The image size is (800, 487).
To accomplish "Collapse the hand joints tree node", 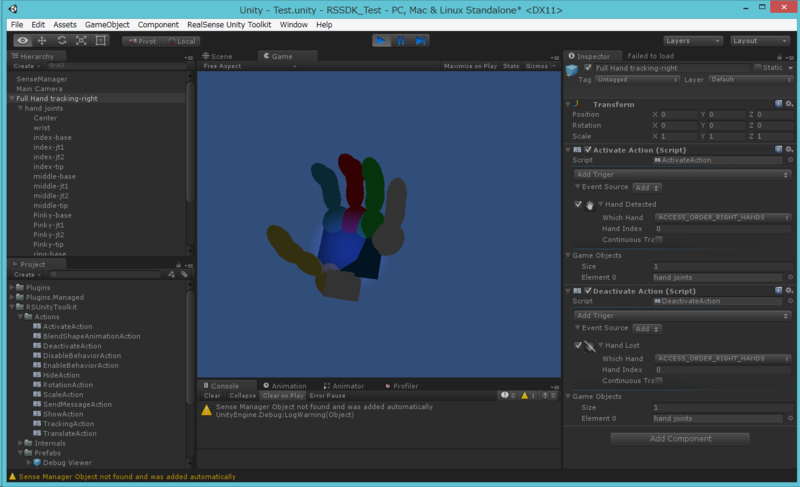I will coord(20,108).
